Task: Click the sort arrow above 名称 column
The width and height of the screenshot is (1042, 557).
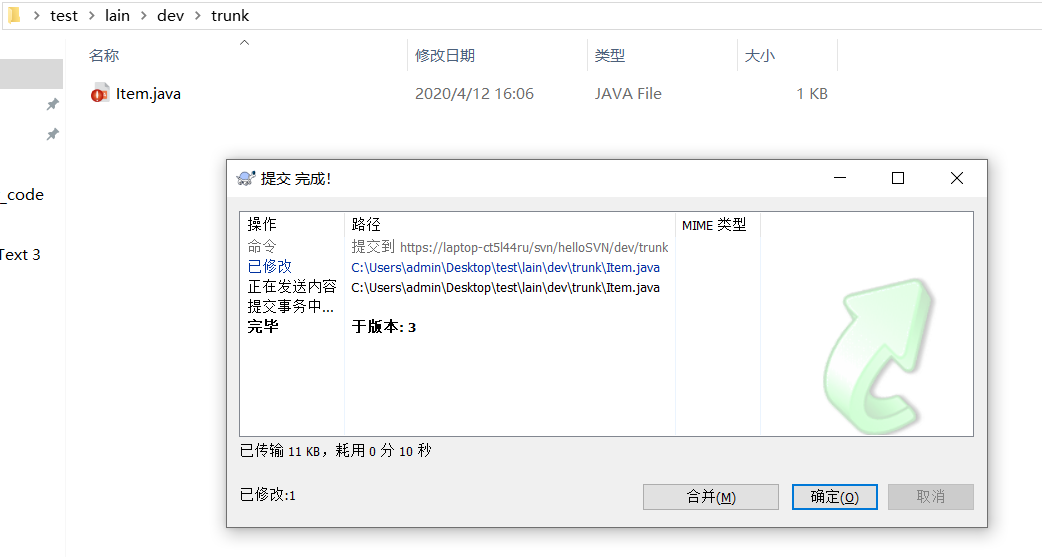Action: [245, 43]
